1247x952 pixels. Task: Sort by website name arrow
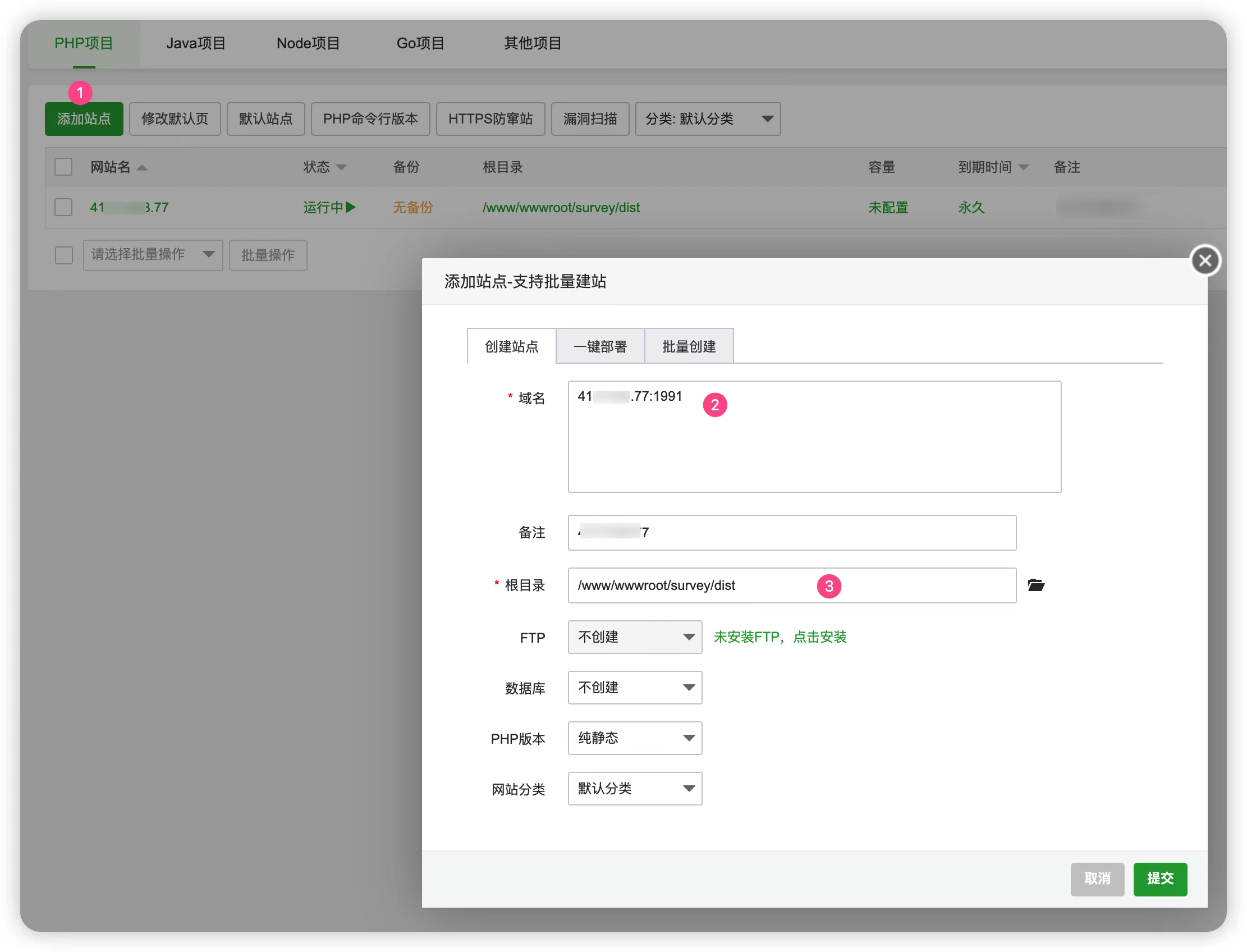pyautogui.click(x=142, y=167)
